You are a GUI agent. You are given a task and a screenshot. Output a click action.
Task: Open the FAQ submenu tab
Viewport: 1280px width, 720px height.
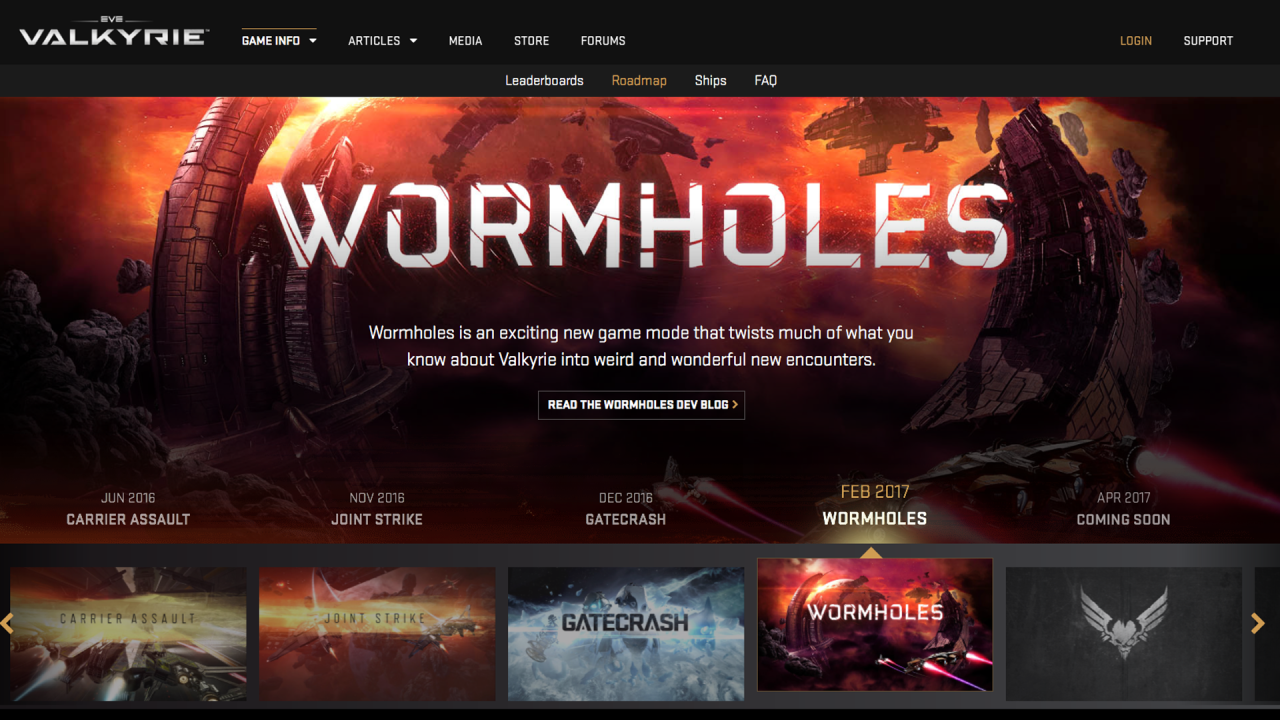(765, 81)
